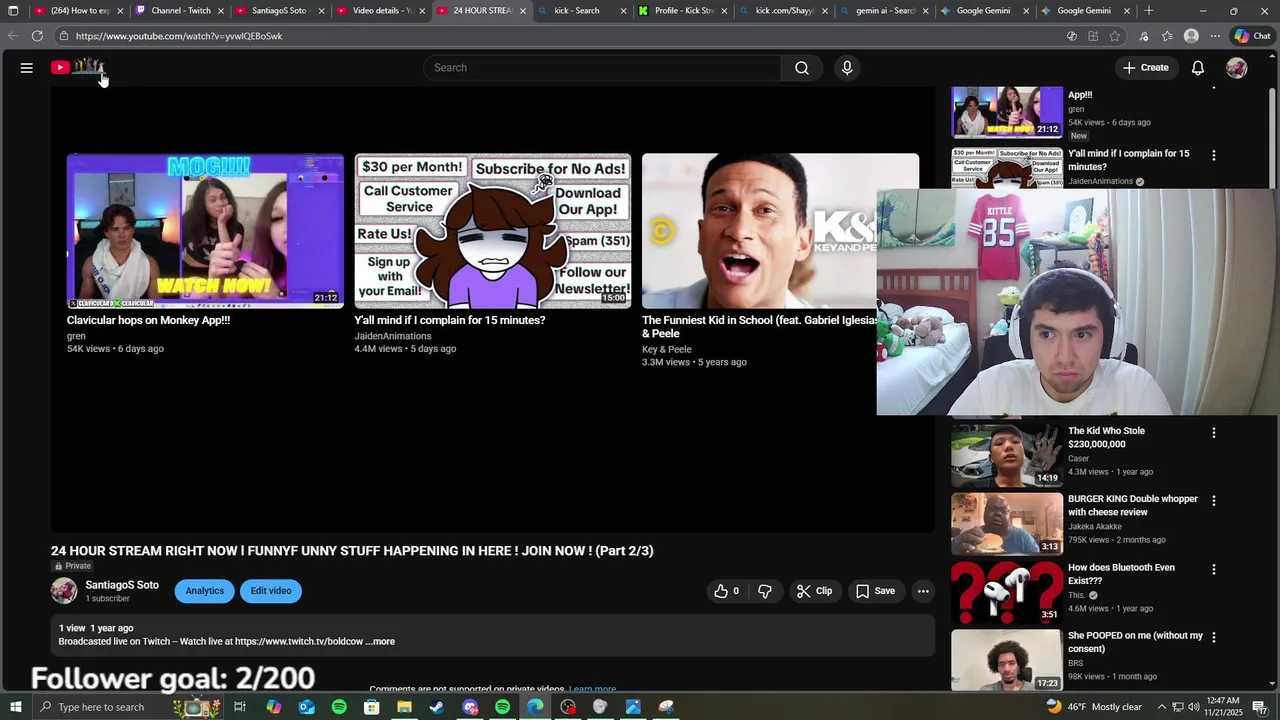This screenshot has width=1280, height=720.
Task: Expand description with ...more
Action: (380, 642)
